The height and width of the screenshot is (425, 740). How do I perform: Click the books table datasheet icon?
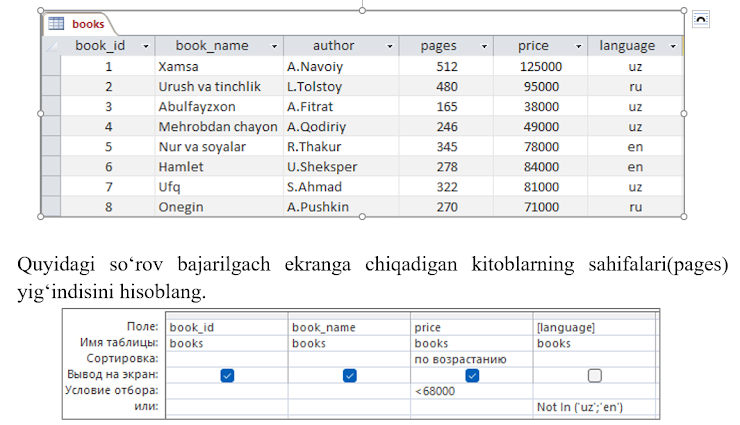[x=56, y=23]
